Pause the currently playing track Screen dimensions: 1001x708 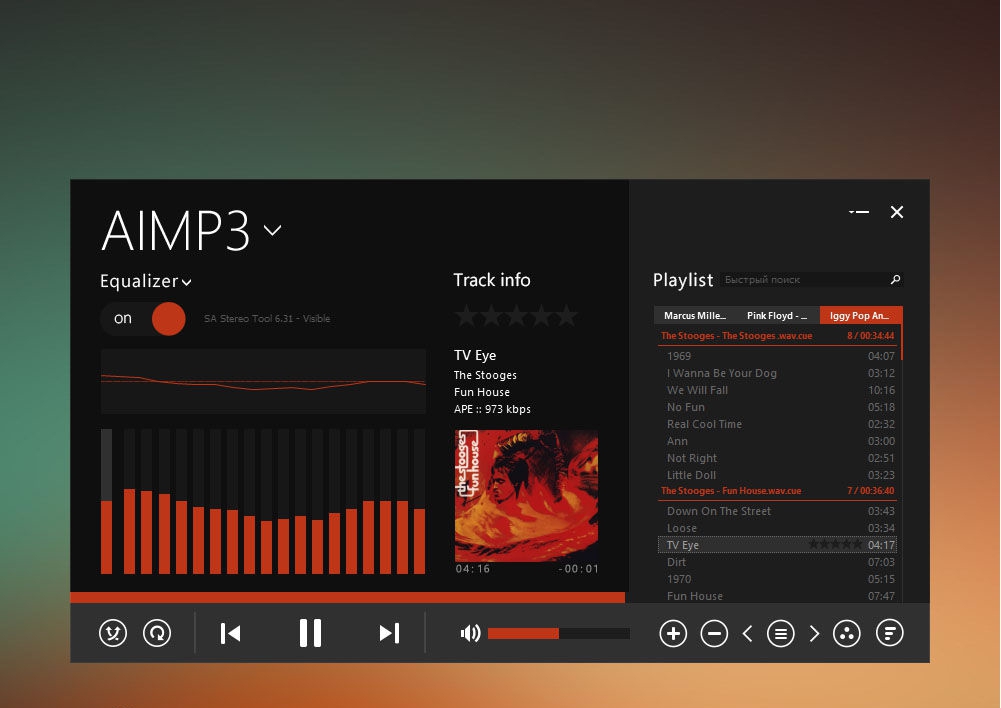point(310,632)
